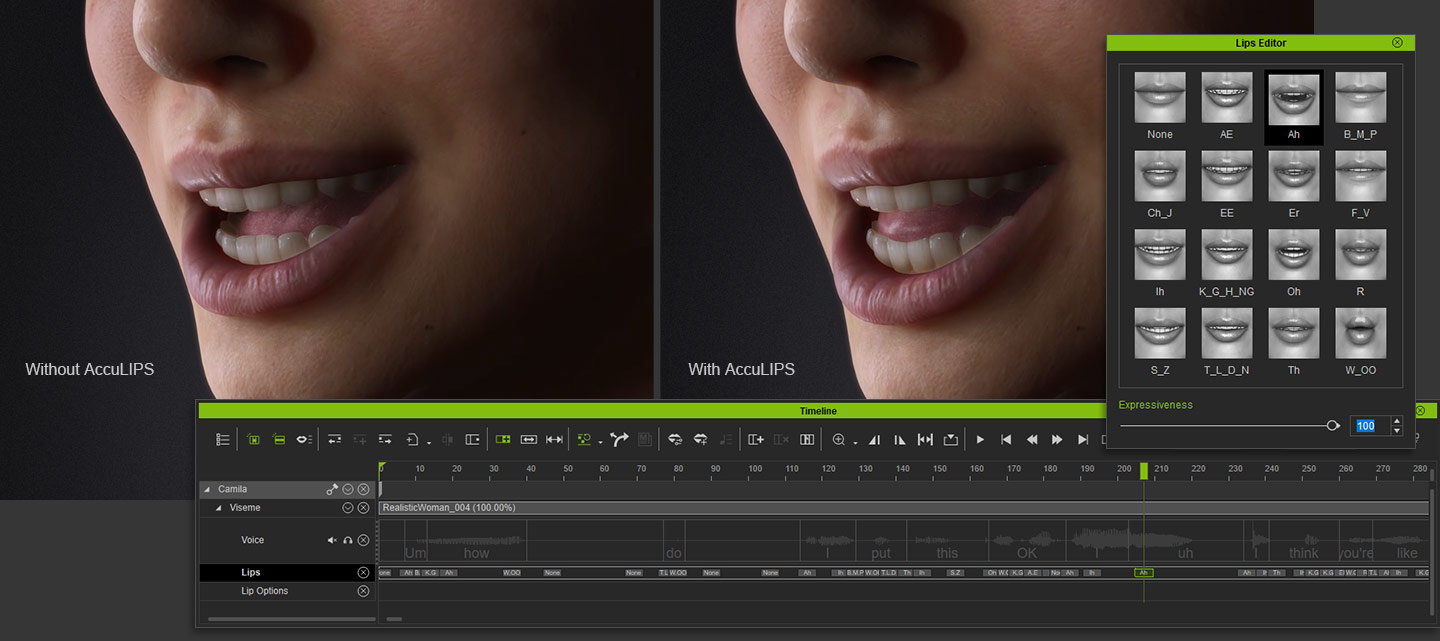Open the Camila track circled-chevron menu
This screenshot has width=1440, height=641.
click(348, 490)
